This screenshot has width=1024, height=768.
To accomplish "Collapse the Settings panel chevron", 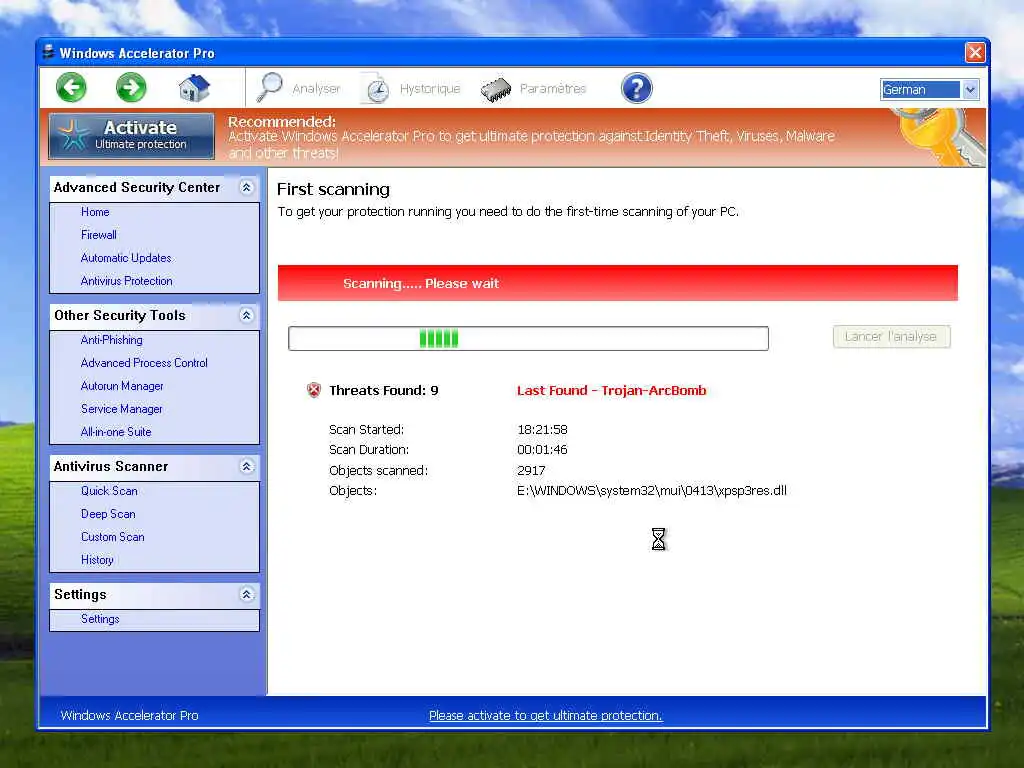I will (x=246, y=595).
